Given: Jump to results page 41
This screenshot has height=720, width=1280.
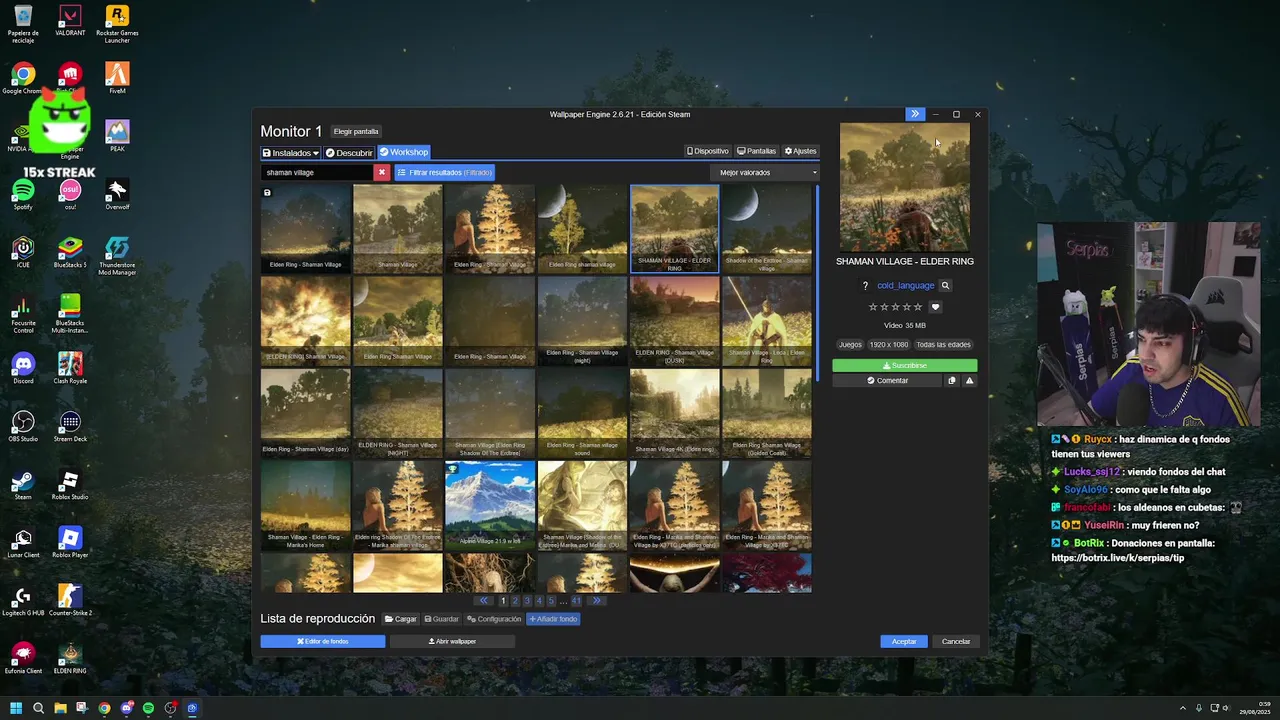Looking at the screenshot, I should click(x=576, y=601).
